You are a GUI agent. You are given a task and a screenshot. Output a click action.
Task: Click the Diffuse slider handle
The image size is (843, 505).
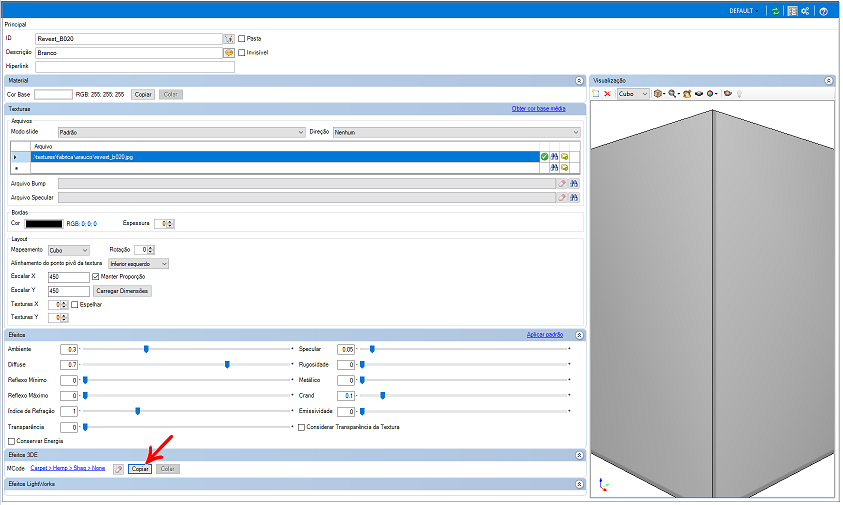coord(227,365)
